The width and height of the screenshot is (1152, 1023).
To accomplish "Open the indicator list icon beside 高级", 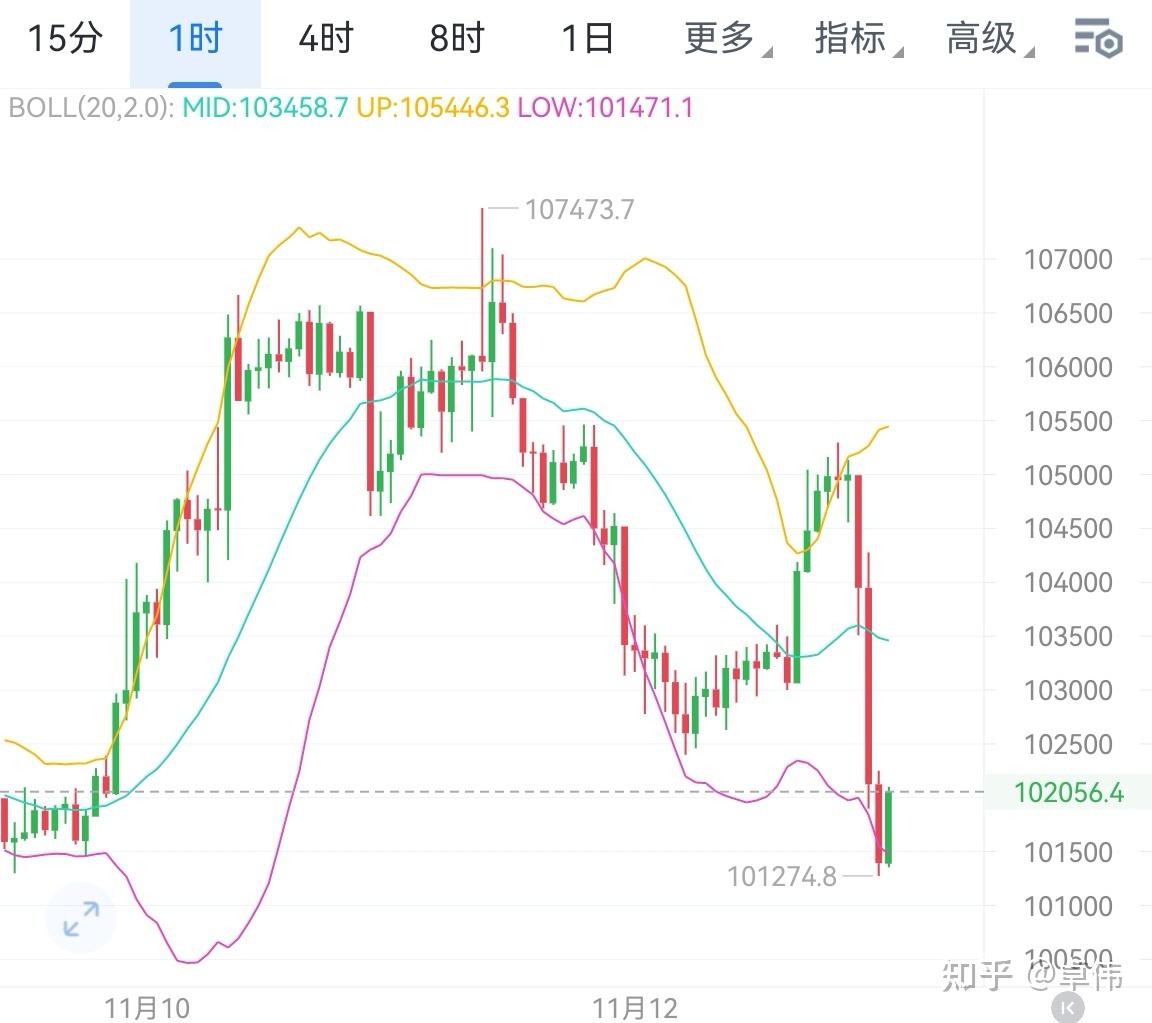I will (1097, 40).
